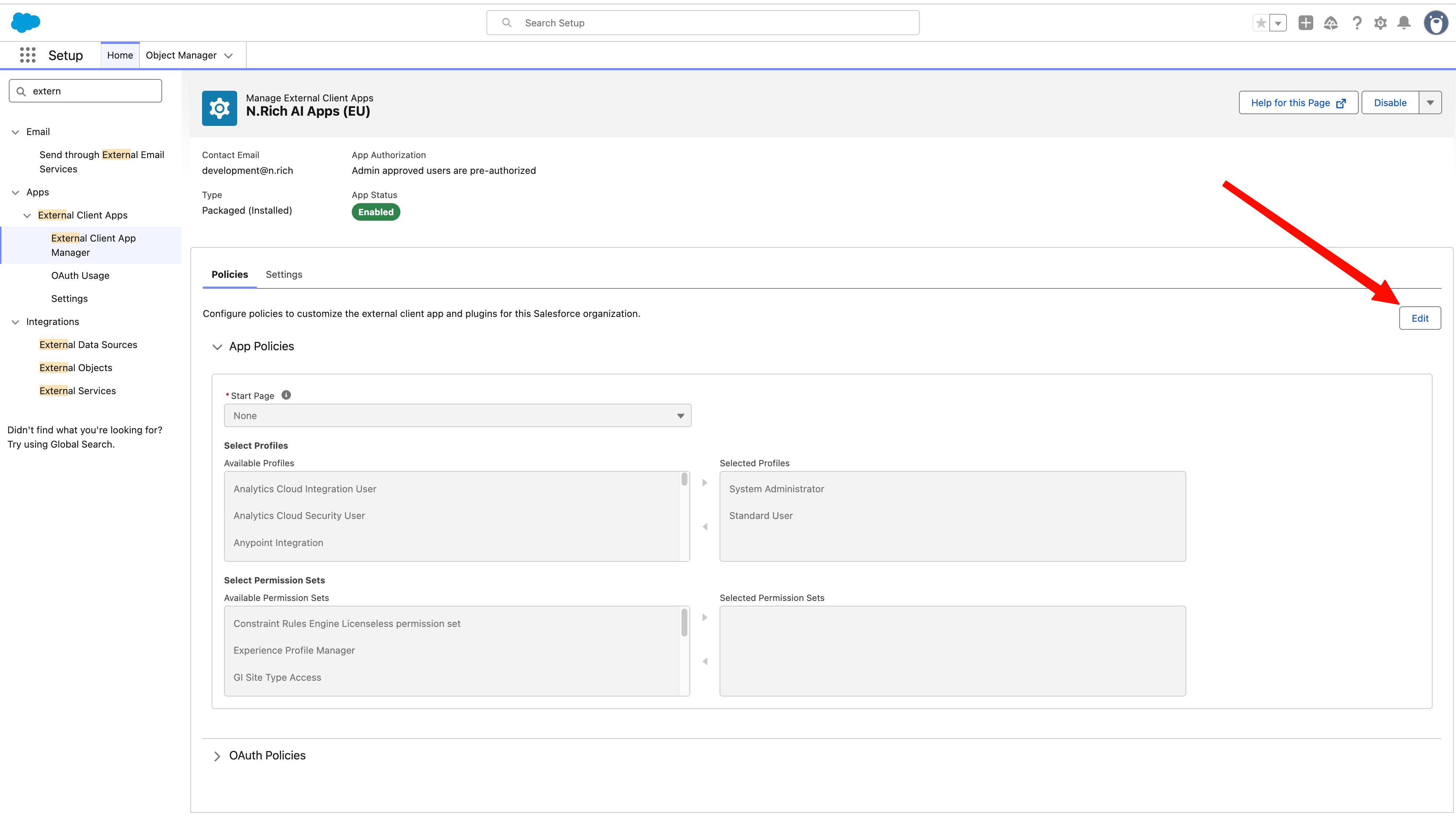Click the Search Setup field
Viewport: 1456px width, 833px height.
click(702, 23)
